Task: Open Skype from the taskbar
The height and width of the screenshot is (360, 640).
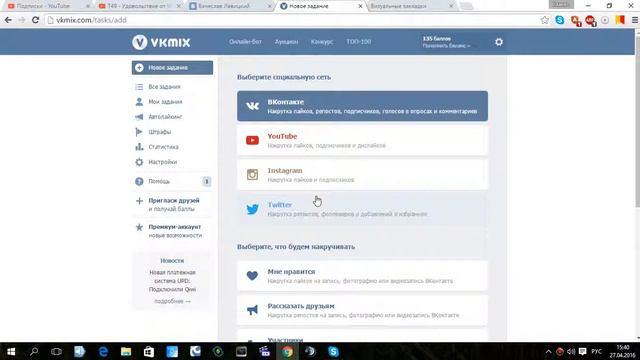Action: [333, 351]
